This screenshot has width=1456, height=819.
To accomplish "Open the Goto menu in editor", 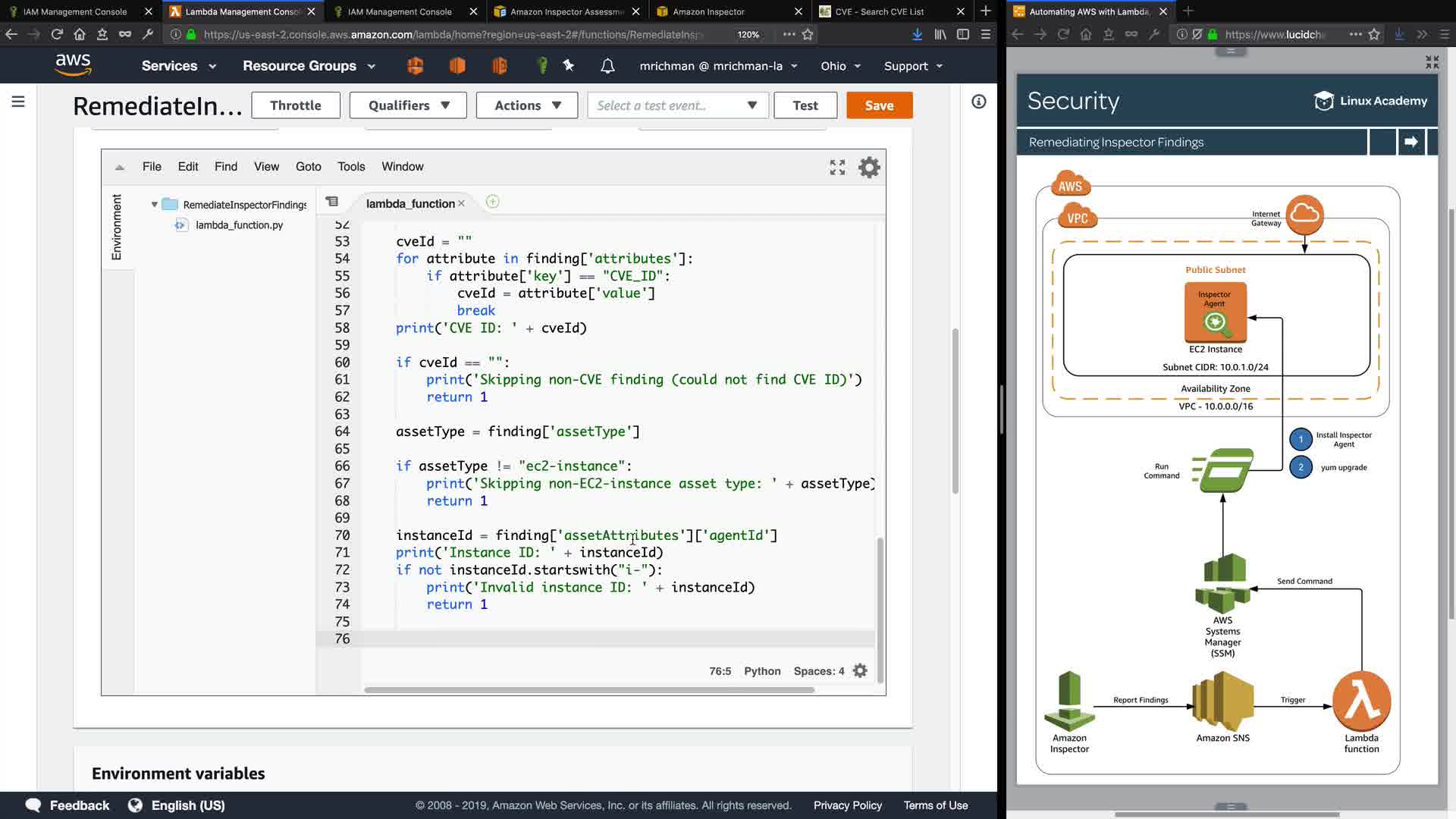I will tap(308, 167).
